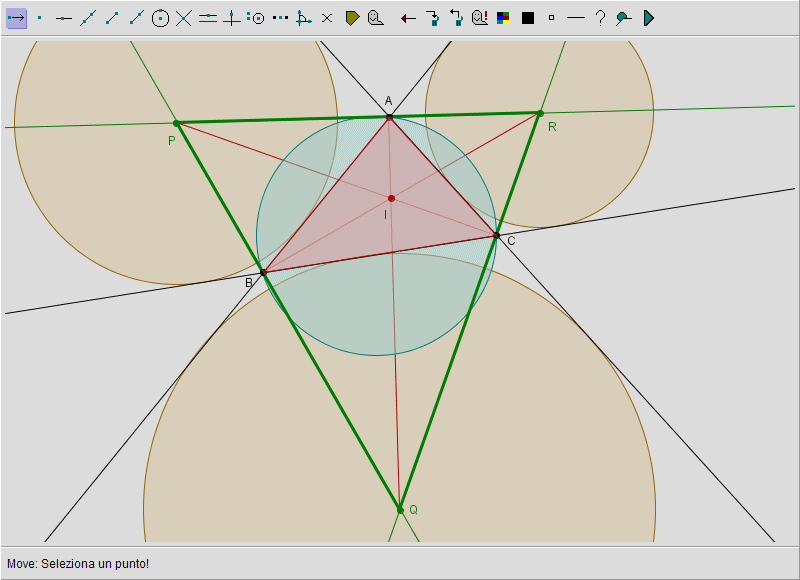Select the three-dots midpoint tool

point(280,18)
